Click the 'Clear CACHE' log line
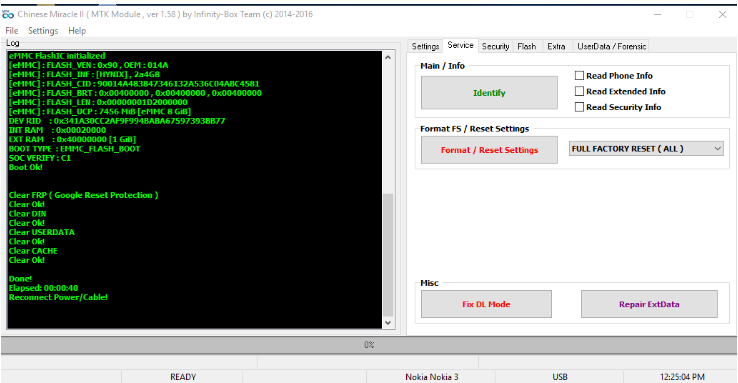The image size is (738, 383). pyautogui.click(x=33, y=251)
